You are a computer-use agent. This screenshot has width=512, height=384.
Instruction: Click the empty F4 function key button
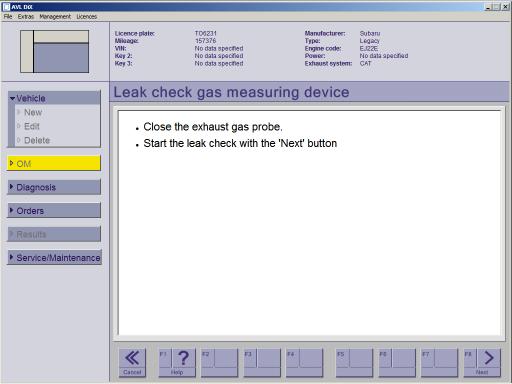click(305, 363)
